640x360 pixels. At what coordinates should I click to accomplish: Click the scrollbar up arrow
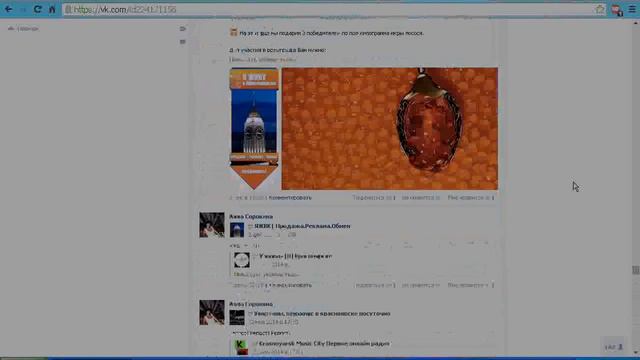tap(636, 22)
